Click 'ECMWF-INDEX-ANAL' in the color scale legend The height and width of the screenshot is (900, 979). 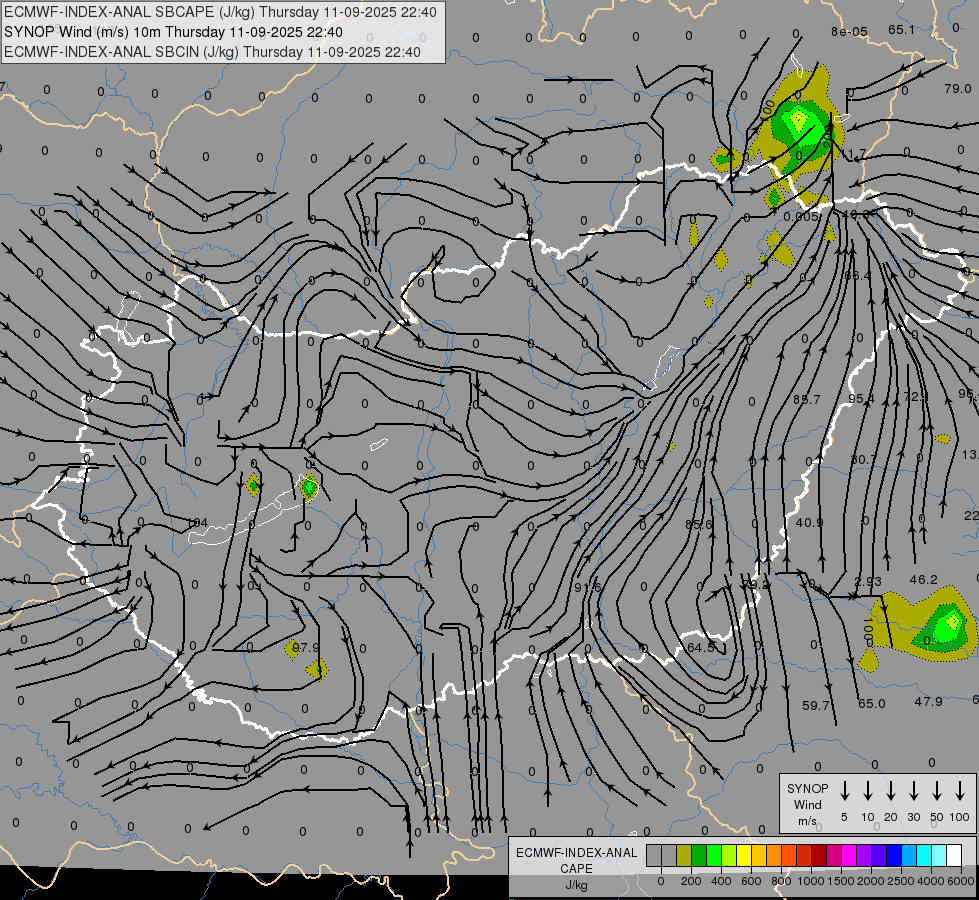point(576,853)
